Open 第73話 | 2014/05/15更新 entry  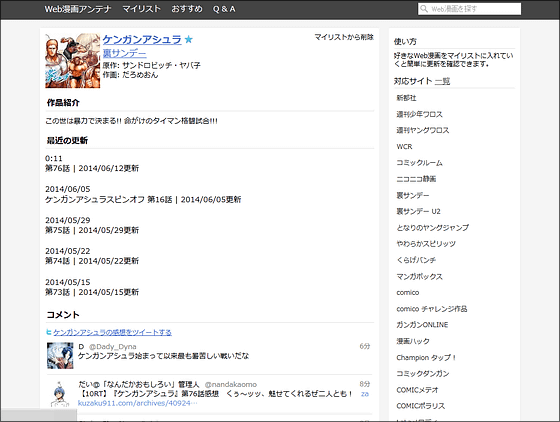pyautogui.click(x=92, y=292)
